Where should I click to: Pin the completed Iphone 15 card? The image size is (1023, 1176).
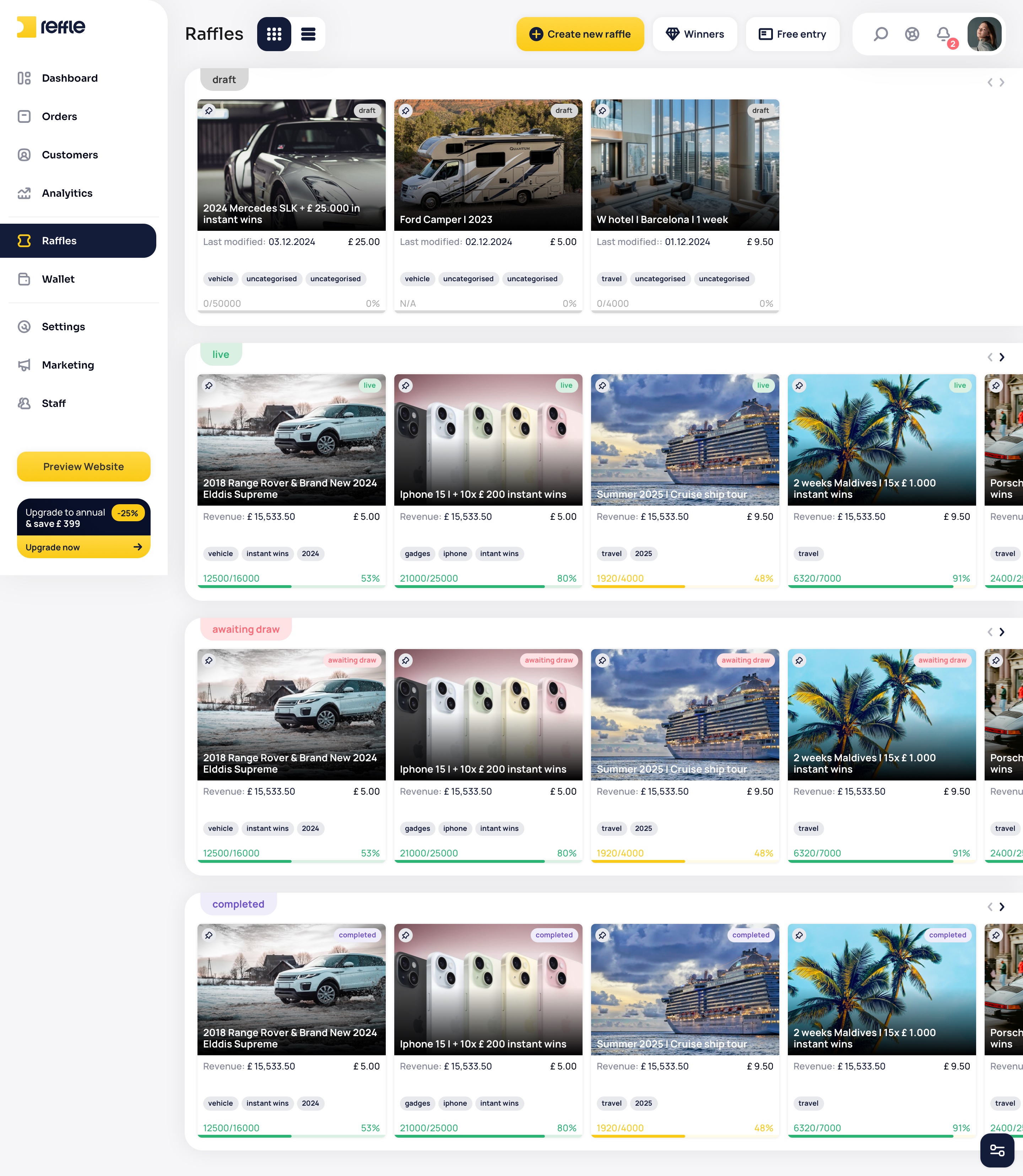pos(405,936)
